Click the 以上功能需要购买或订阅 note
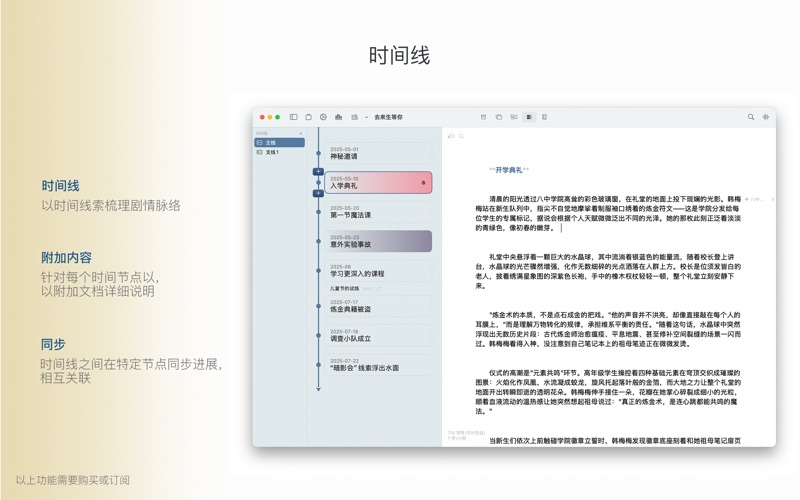The height and width of the screenshot is (500, 800). click(x=72, y=480)
